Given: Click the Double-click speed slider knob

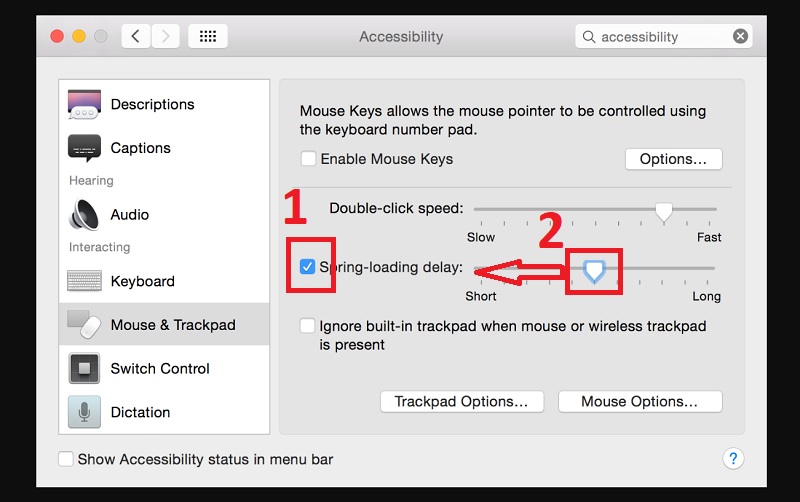Looking at the screenshot, I should [663, 211].
